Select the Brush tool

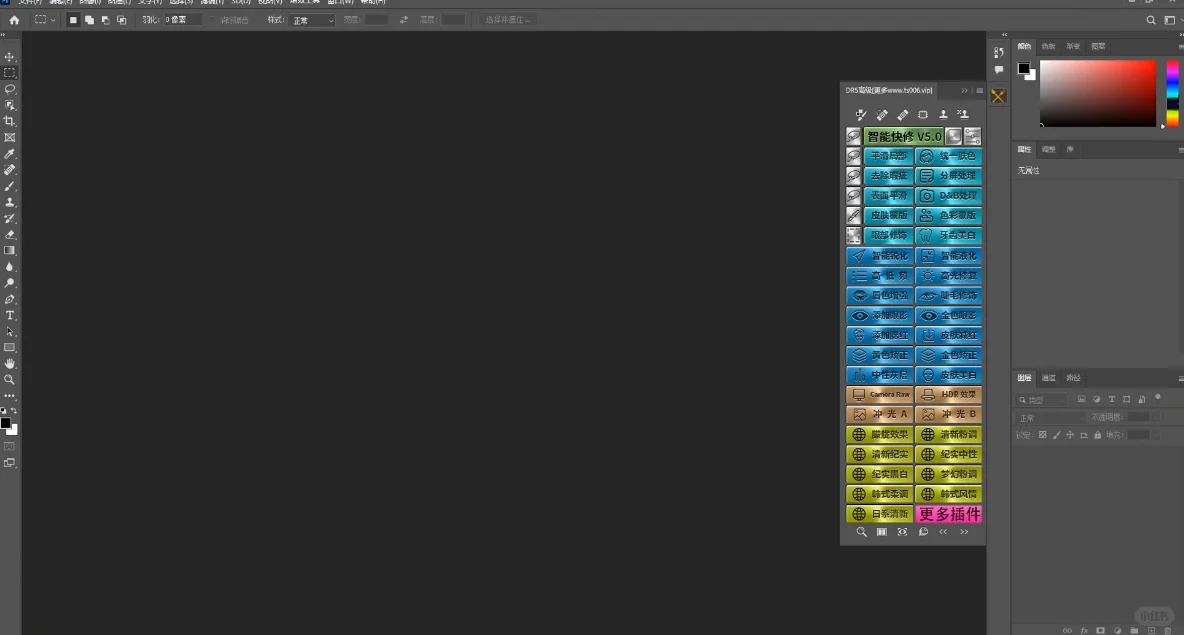point(9,186)
